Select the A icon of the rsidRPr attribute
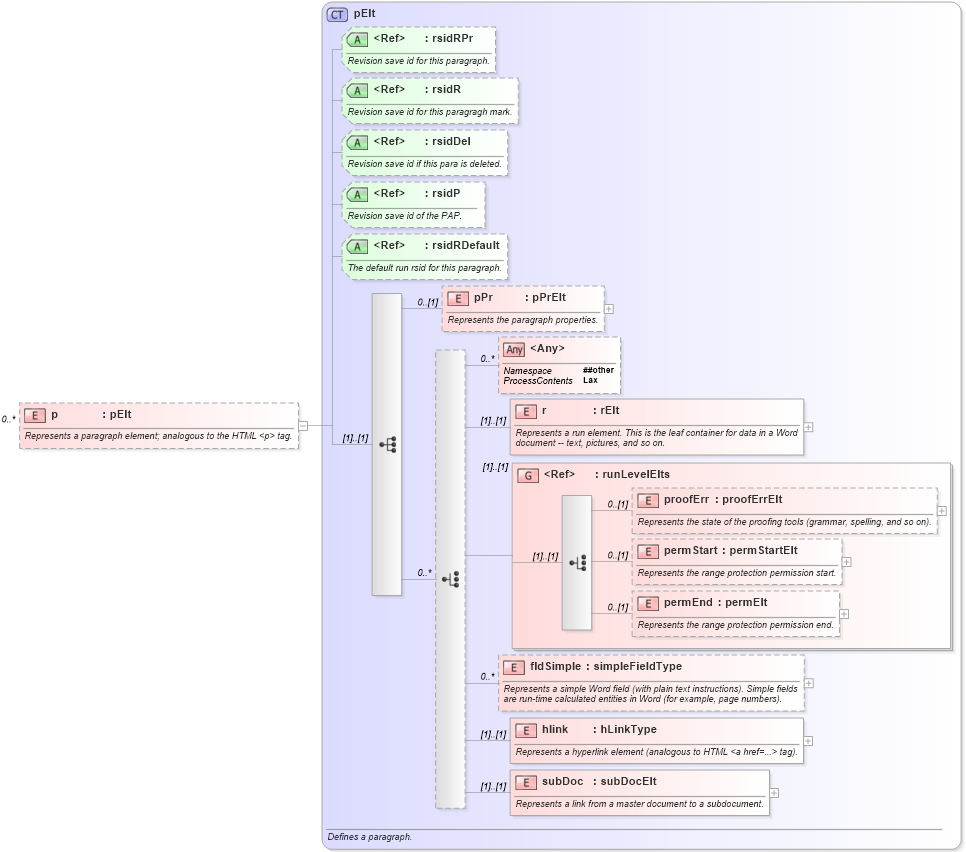The height and width of the screenshot is (852, 966). coord(358,39)
